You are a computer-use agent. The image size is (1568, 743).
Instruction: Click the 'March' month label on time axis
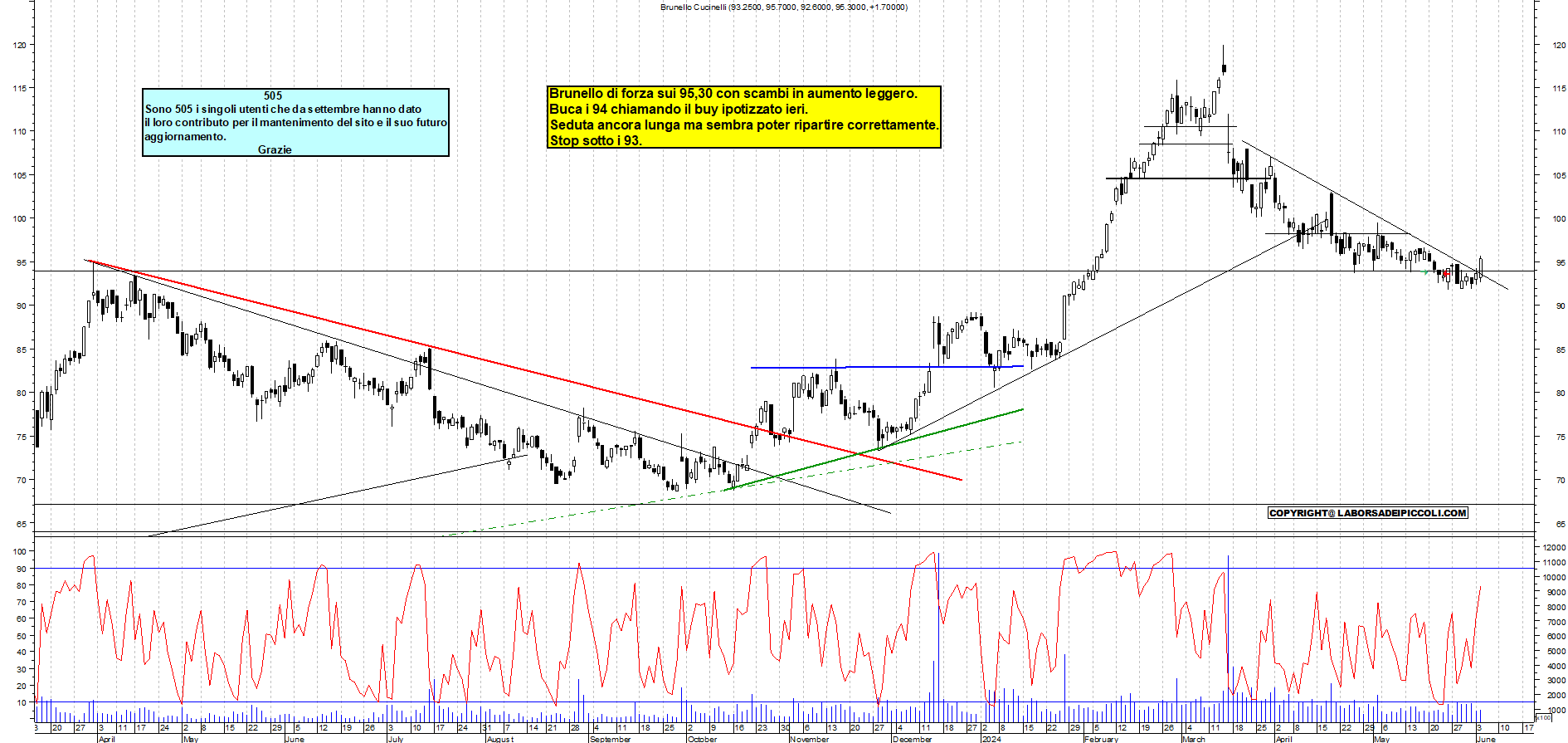point(1194,739)
